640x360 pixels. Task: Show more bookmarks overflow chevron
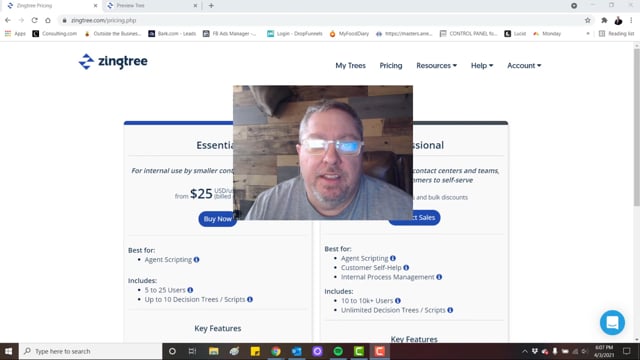[588, 34]
